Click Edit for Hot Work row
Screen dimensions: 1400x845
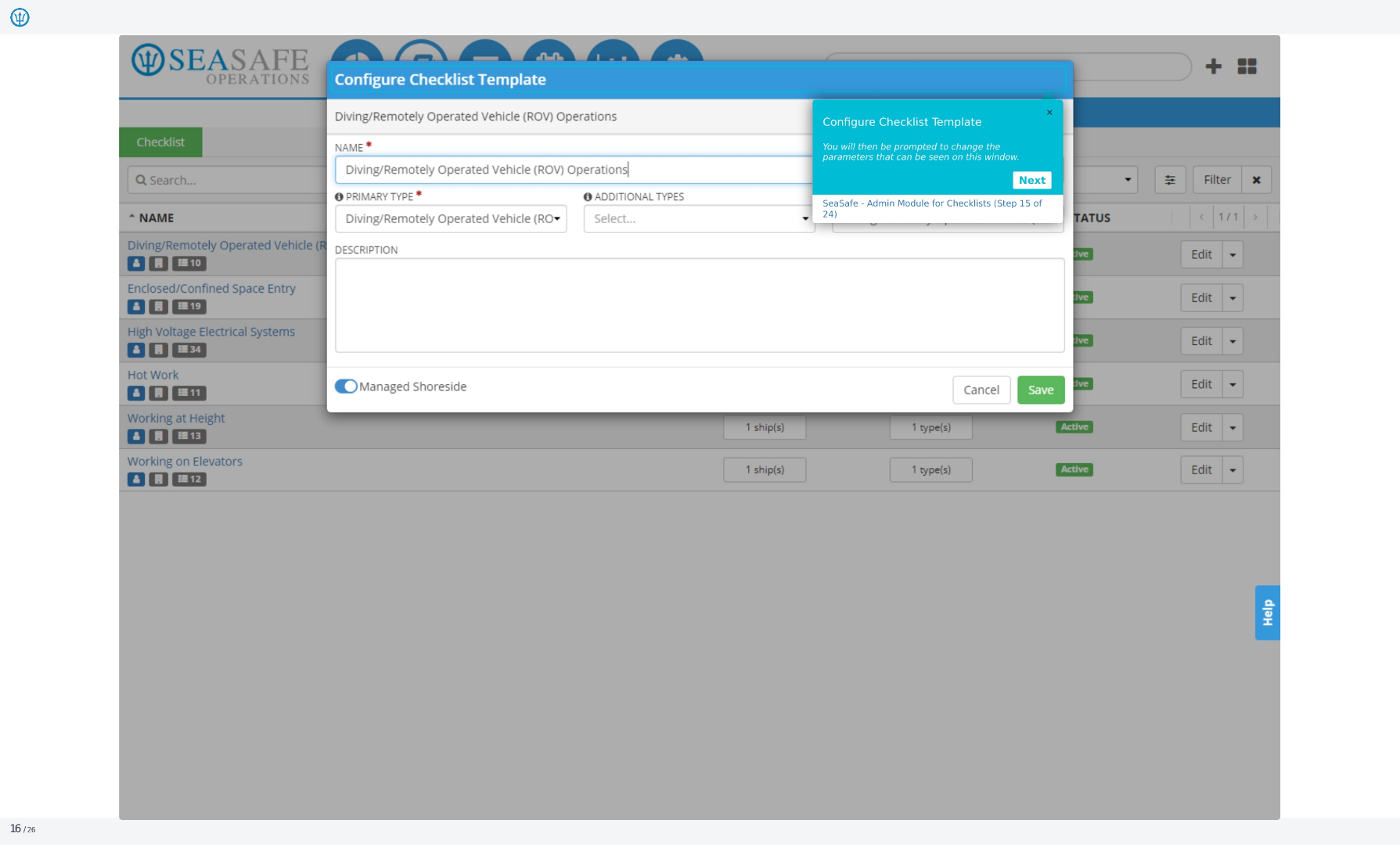click(1201, 384)
